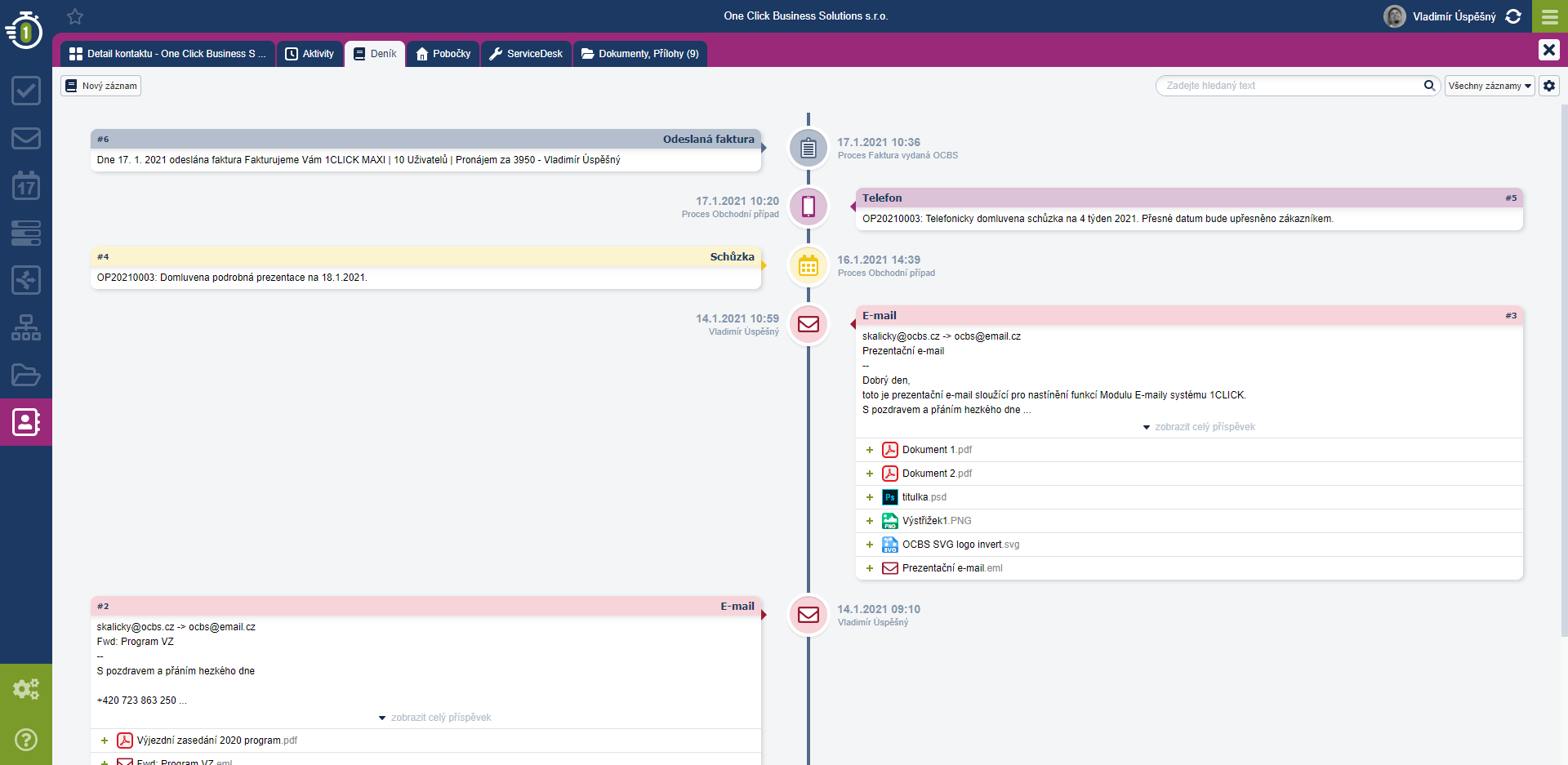Switch to Detail kontaktu tab

(x=167, y=54)
